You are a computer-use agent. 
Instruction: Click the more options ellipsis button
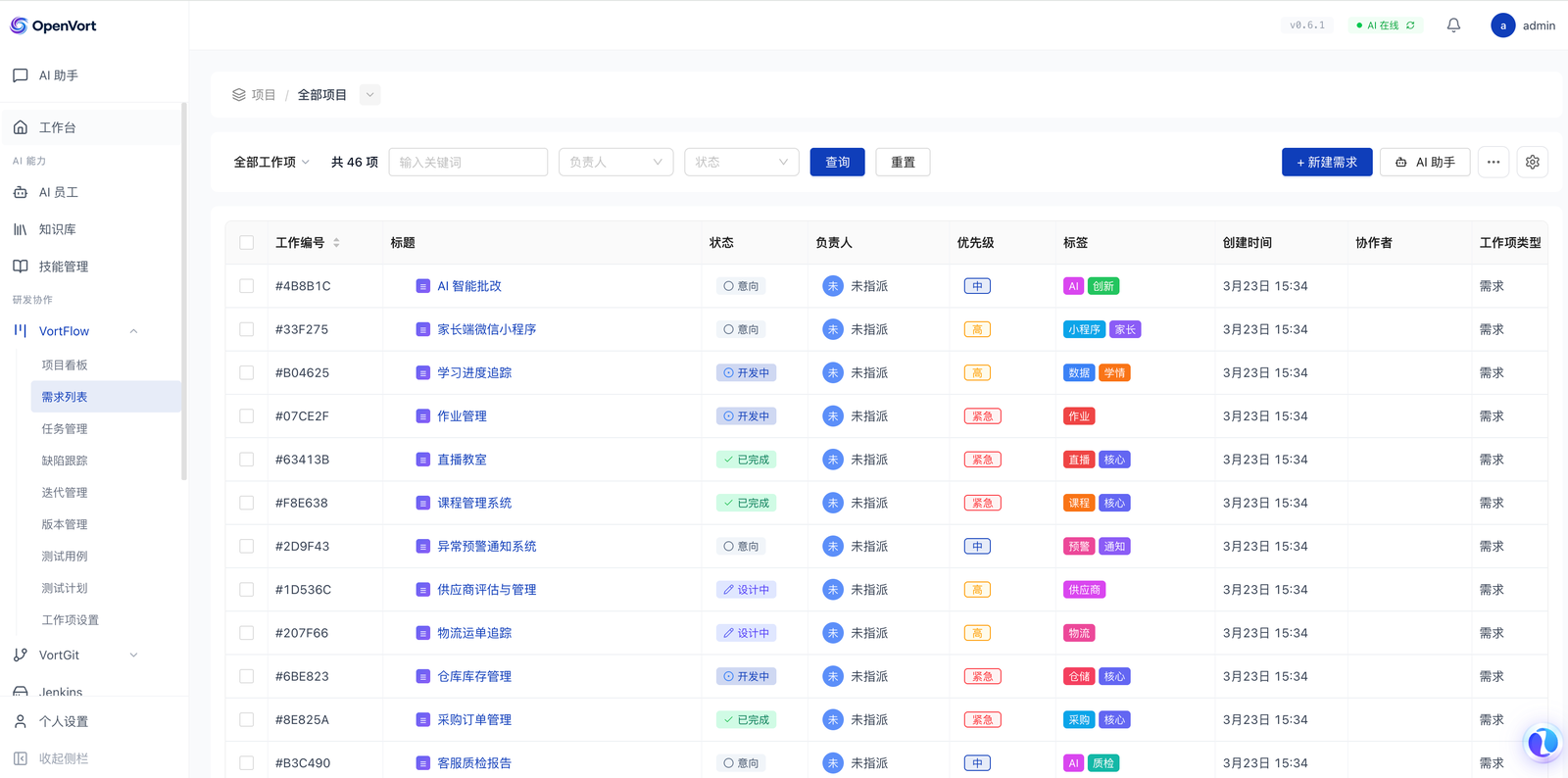click(1493, 163)
